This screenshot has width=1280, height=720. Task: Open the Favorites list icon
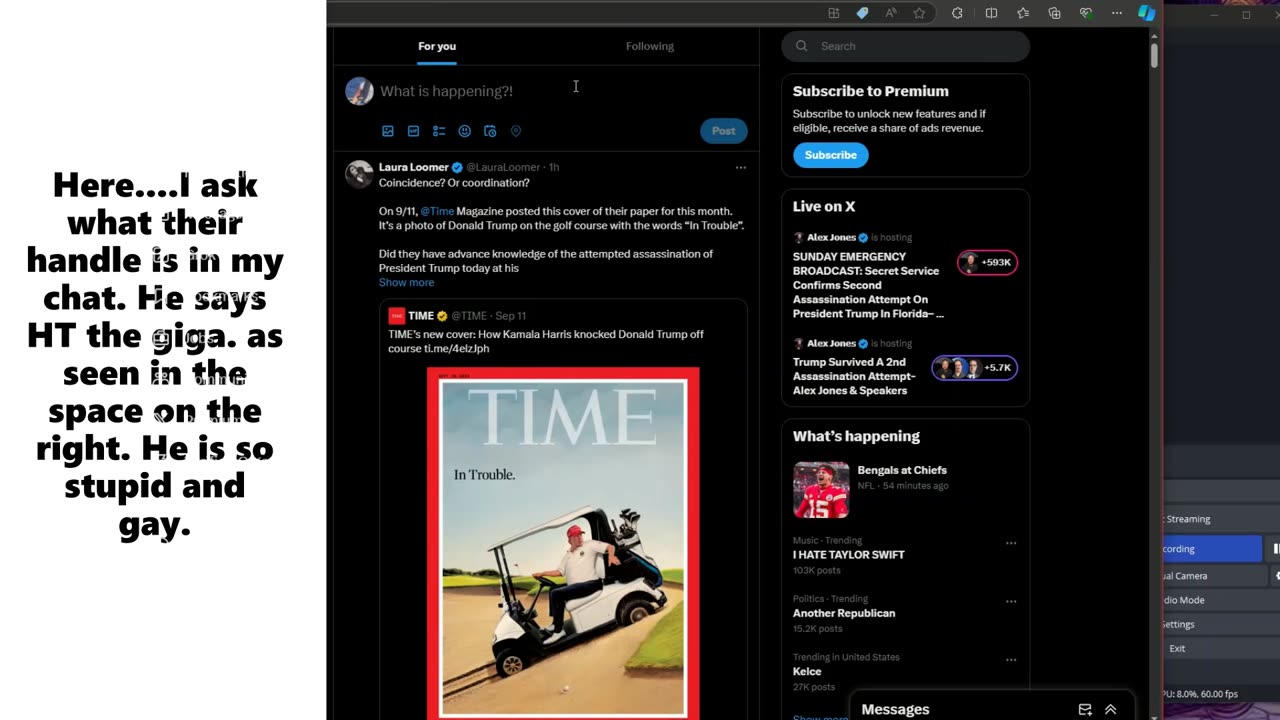1023,13
